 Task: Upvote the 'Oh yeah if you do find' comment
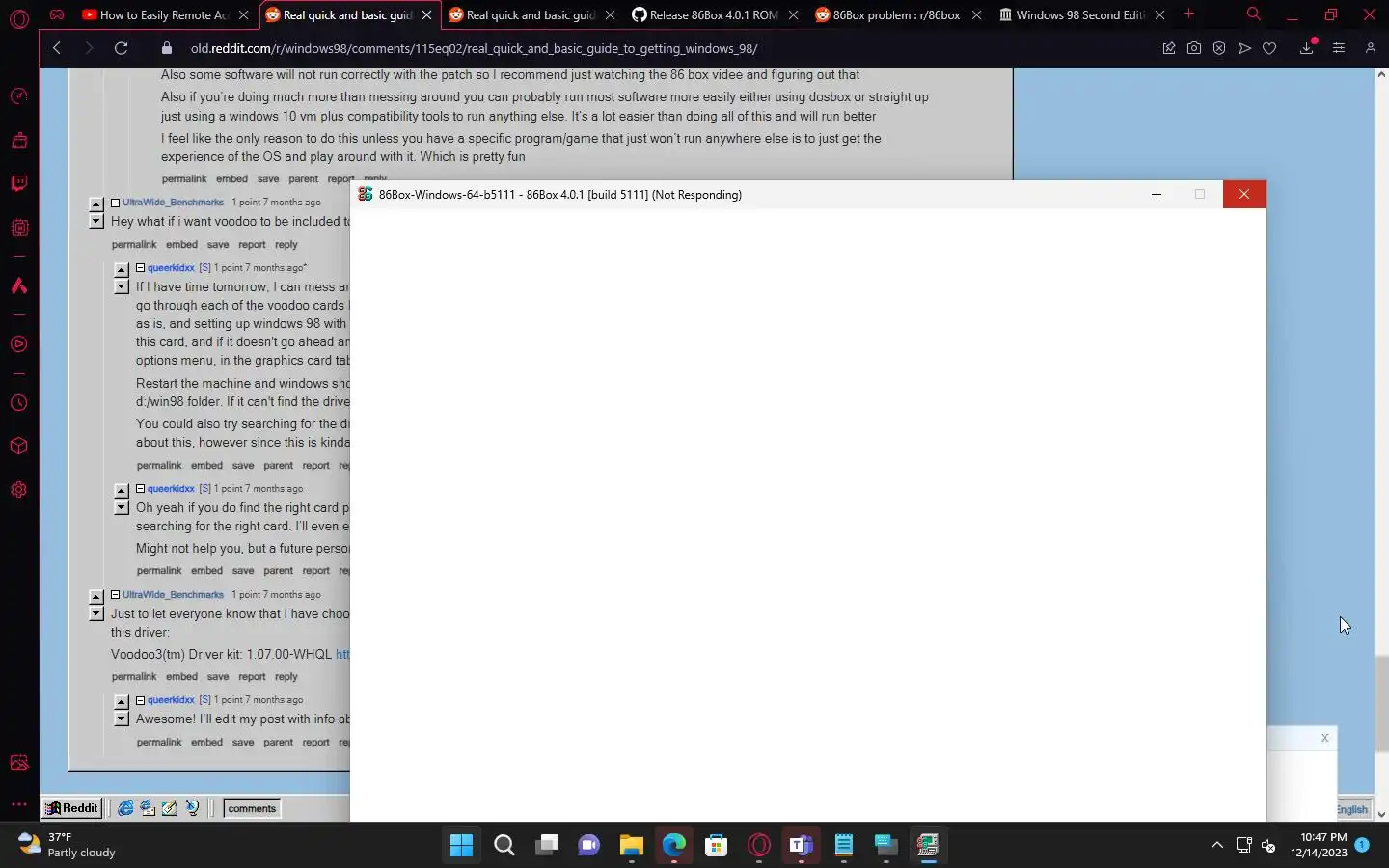pos(121,491)
